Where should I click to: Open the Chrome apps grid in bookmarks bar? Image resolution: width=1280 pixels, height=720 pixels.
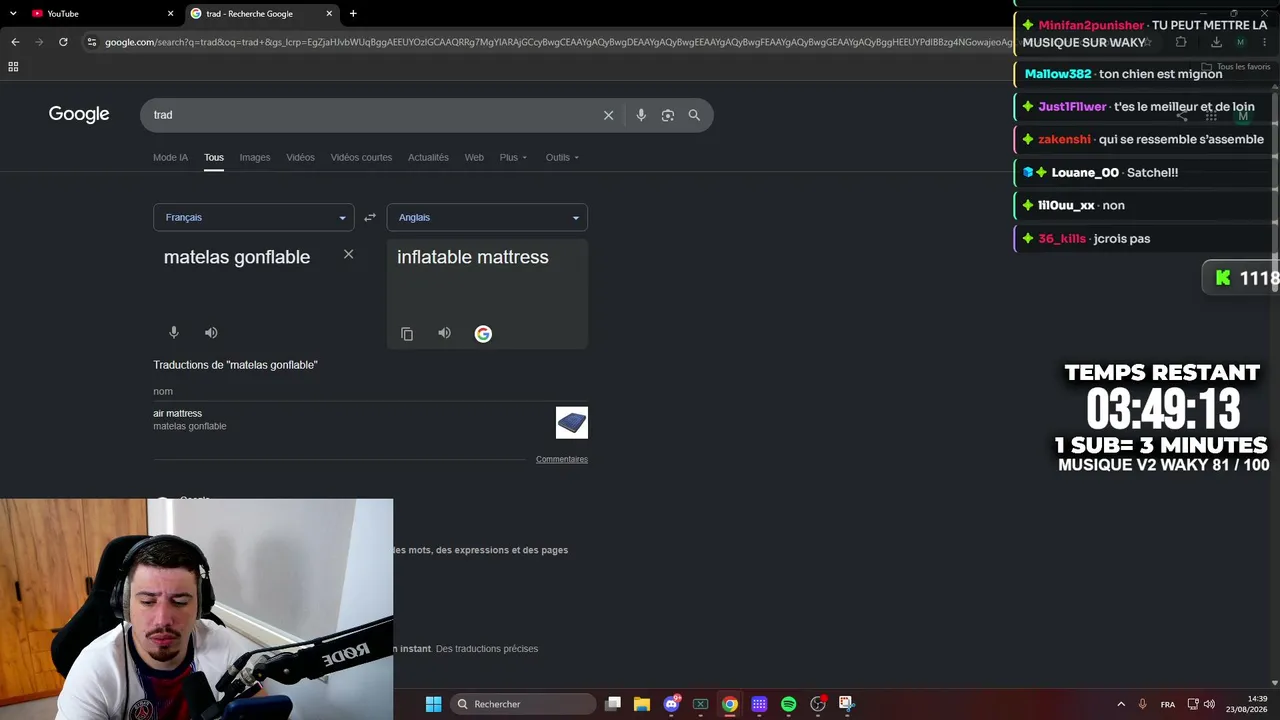click(x=13, y=67)
